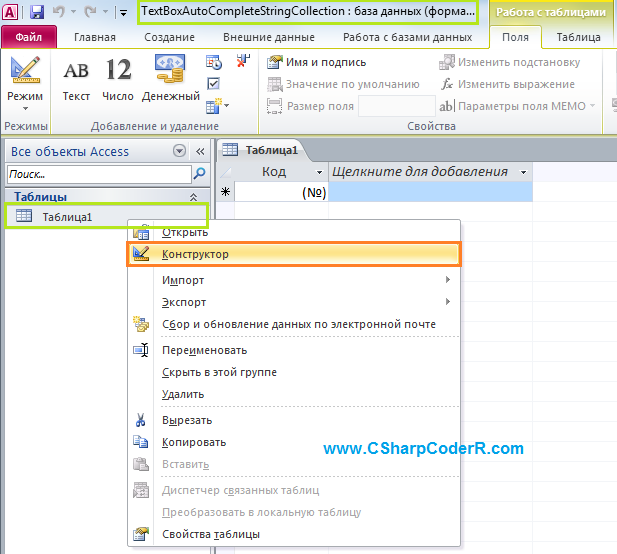Screen dimensions: 617x554
Task: Choose Преобразовать в локальную таблицу
Action: click(x=294, y=512)
